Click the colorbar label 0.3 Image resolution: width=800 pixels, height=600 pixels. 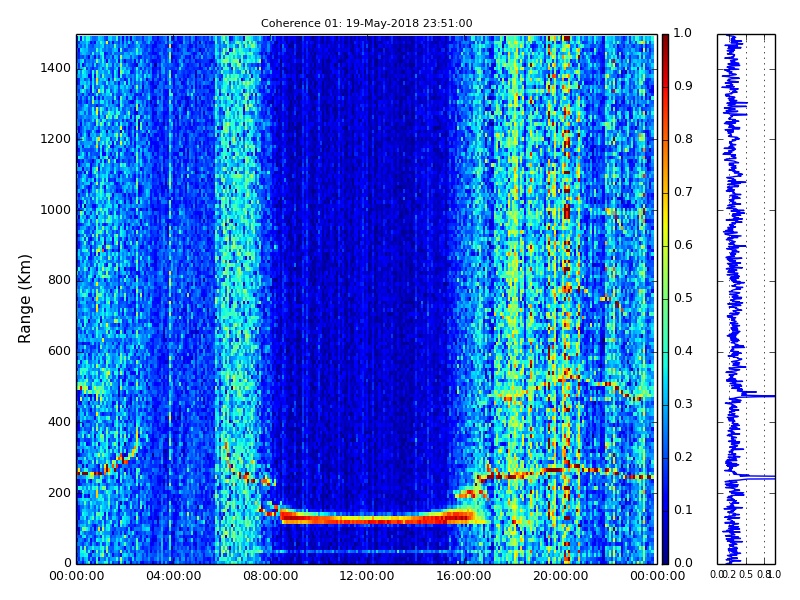coord(683,404)
